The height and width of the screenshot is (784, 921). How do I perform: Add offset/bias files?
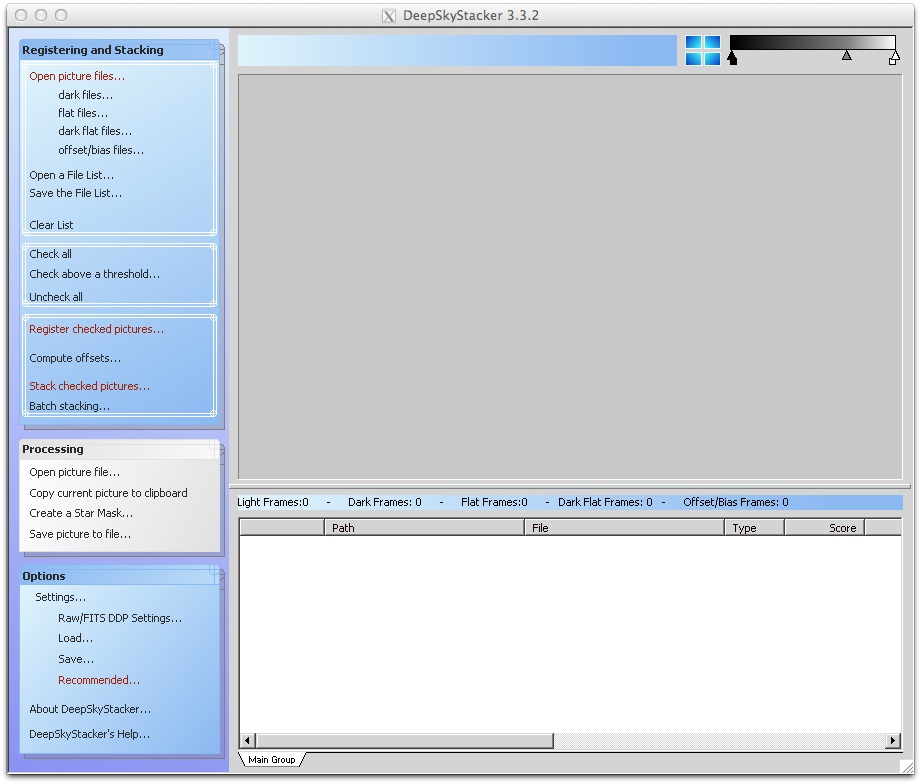(x=101, y=150)
